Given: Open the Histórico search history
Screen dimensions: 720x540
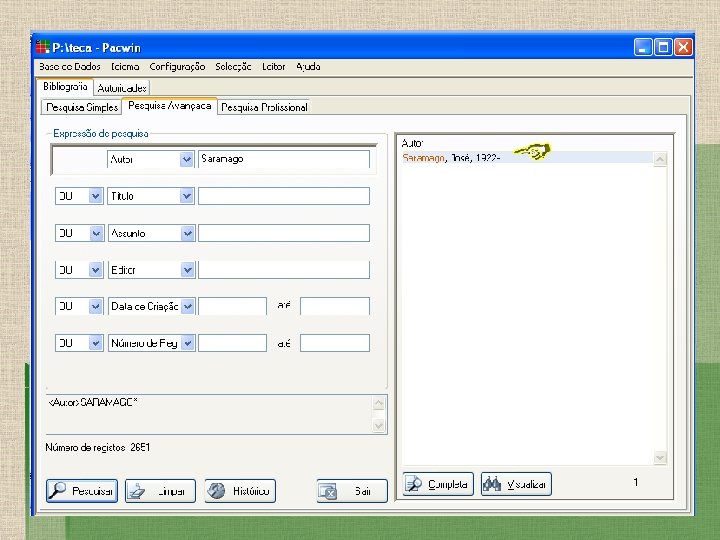Looking at the screenshot, I should [240, 491].
